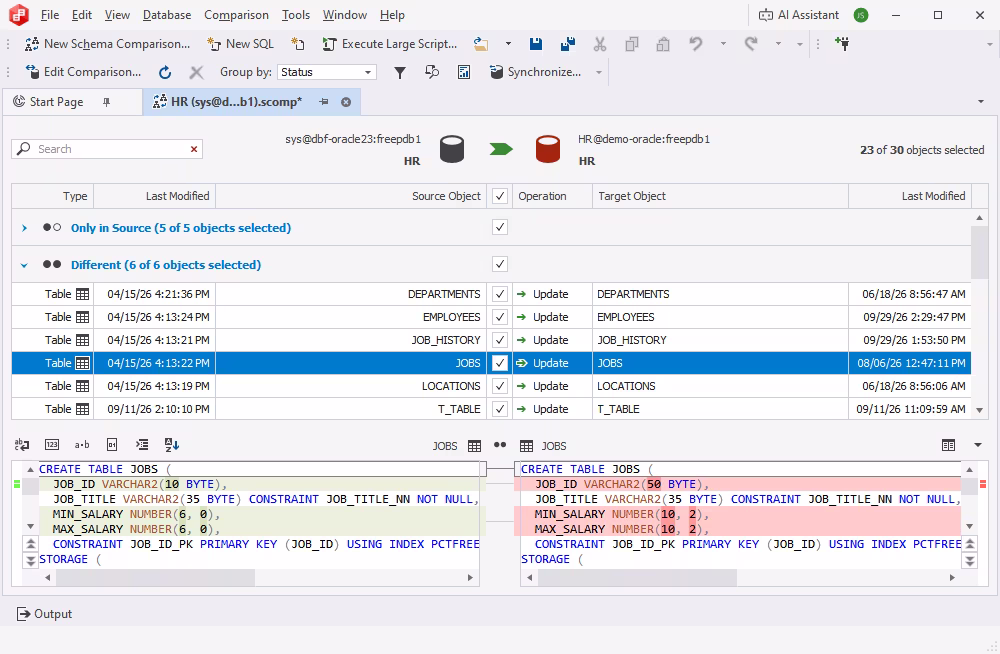The width and height of the screenshot is (1000, 654).
Task: Click the open file folder icon
Action: [481, 44]
